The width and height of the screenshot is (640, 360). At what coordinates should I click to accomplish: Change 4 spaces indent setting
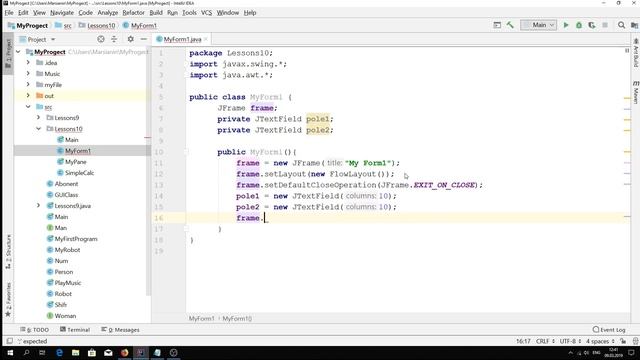[600, 341]
